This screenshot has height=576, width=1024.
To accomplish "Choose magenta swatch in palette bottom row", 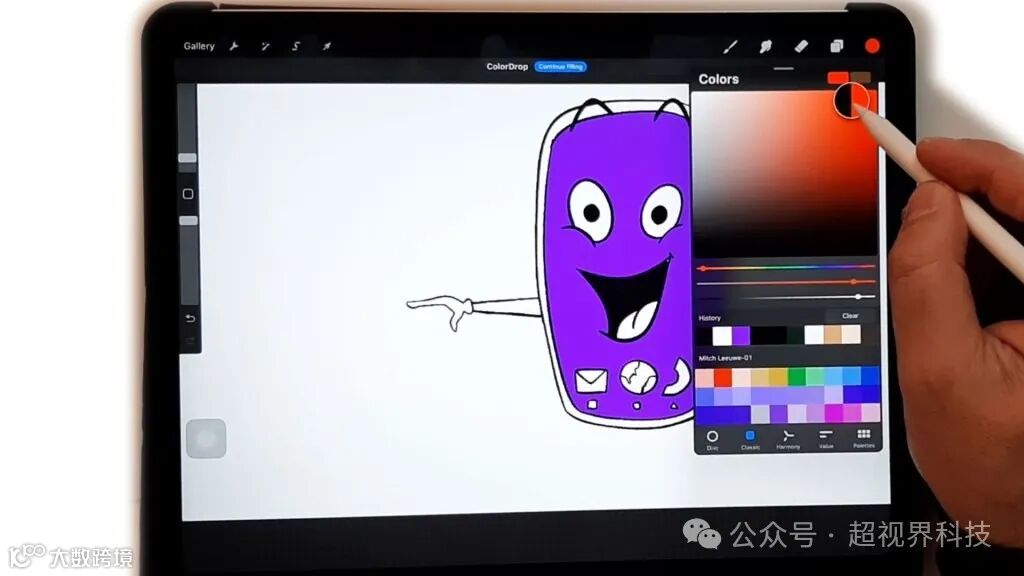I will tap(833, 413).
